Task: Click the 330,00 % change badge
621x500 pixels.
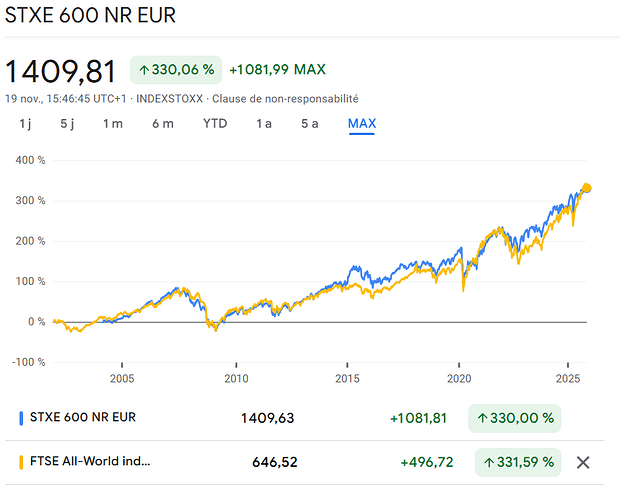Action: (x=514, y=417)
